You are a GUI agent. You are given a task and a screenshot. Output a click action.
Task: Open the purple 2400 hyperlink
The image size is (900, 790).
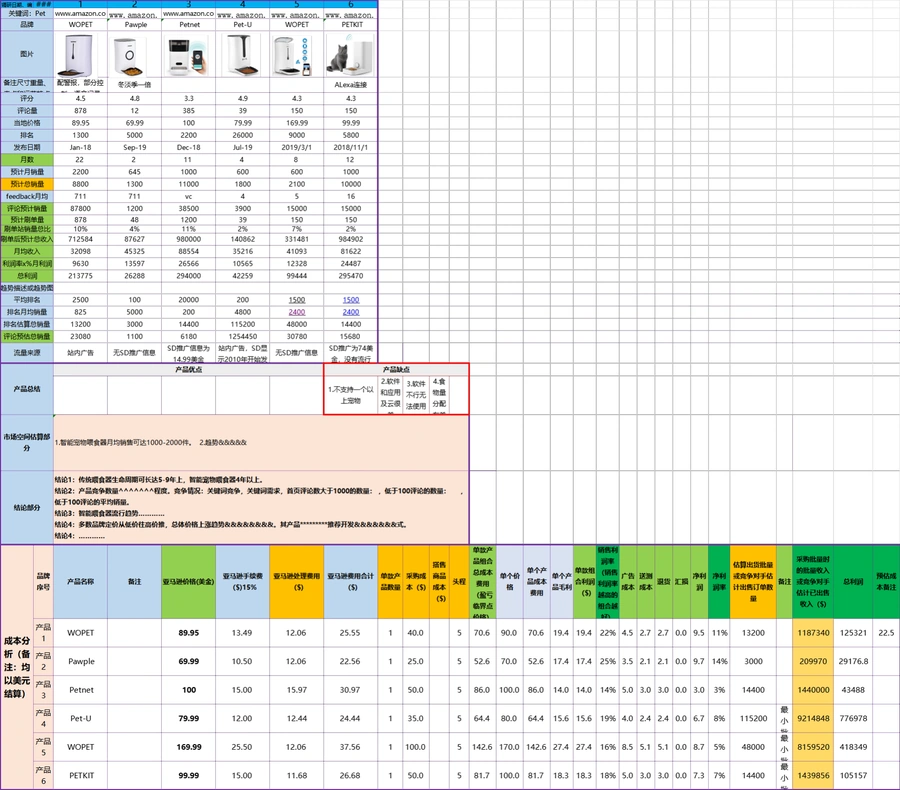pyautogui.click(x=297, y=312)
